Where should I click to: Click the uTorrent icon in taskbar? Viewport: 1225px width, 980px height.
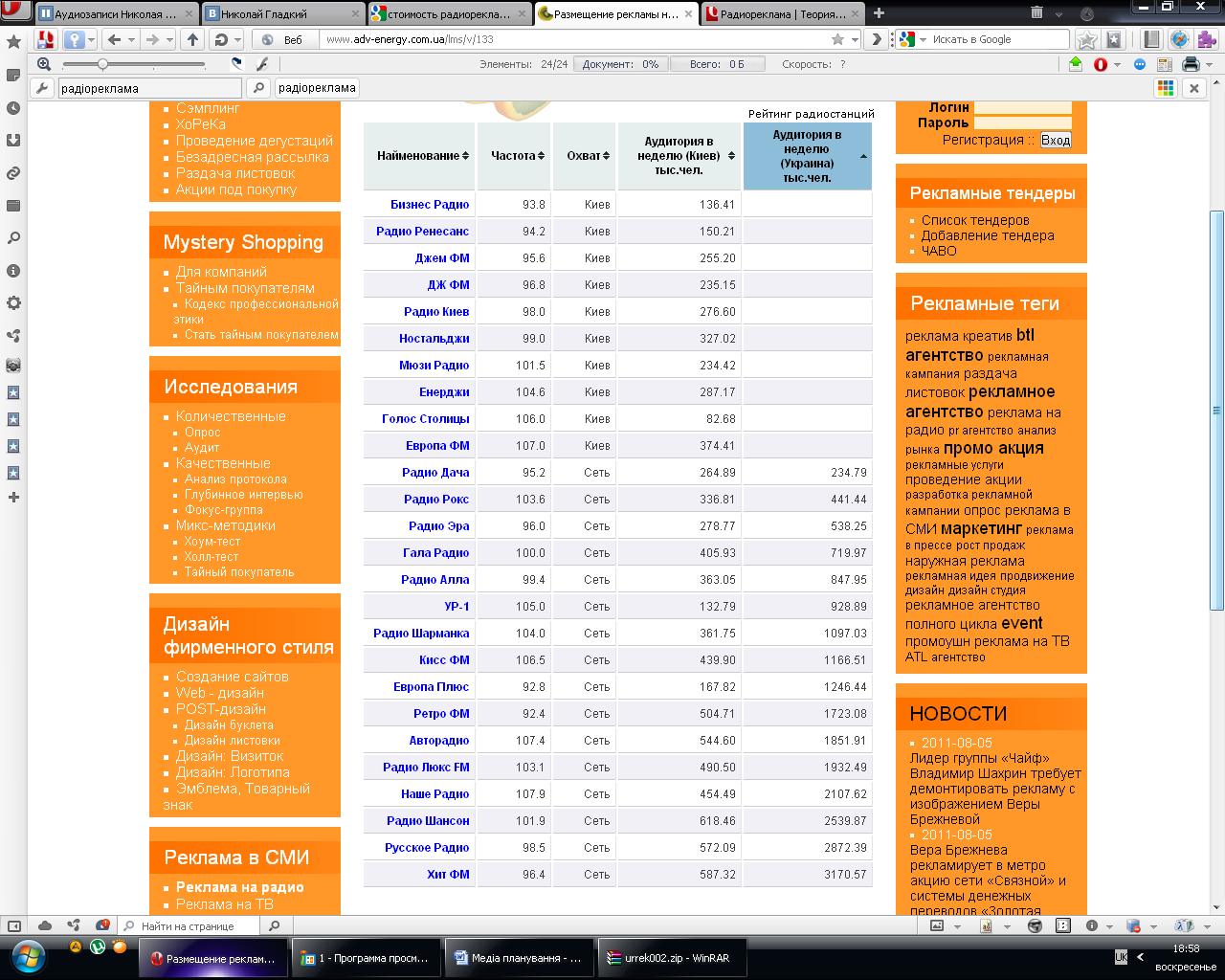click(x=98, y=947)
